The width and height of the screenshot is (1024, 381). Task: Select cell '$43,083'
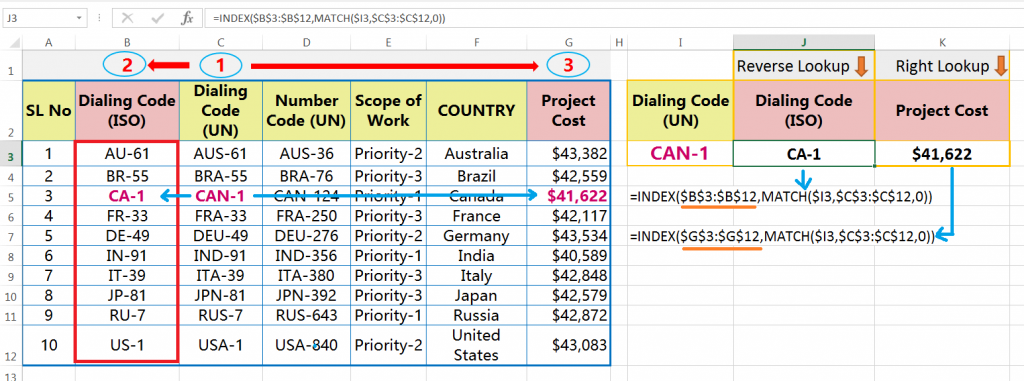569,345
